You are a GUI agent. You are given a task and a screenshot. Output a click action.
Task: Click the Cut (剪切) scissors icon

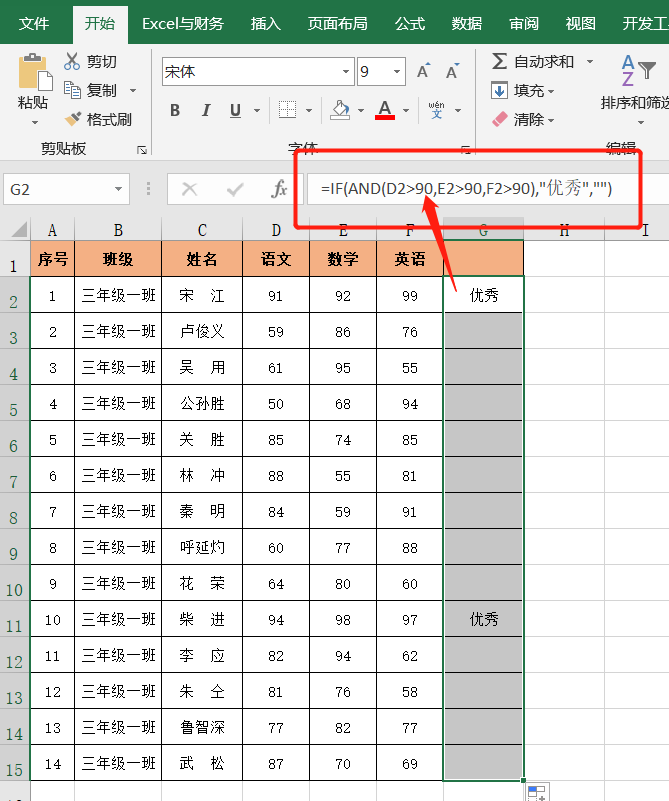(x=72, y=62)
